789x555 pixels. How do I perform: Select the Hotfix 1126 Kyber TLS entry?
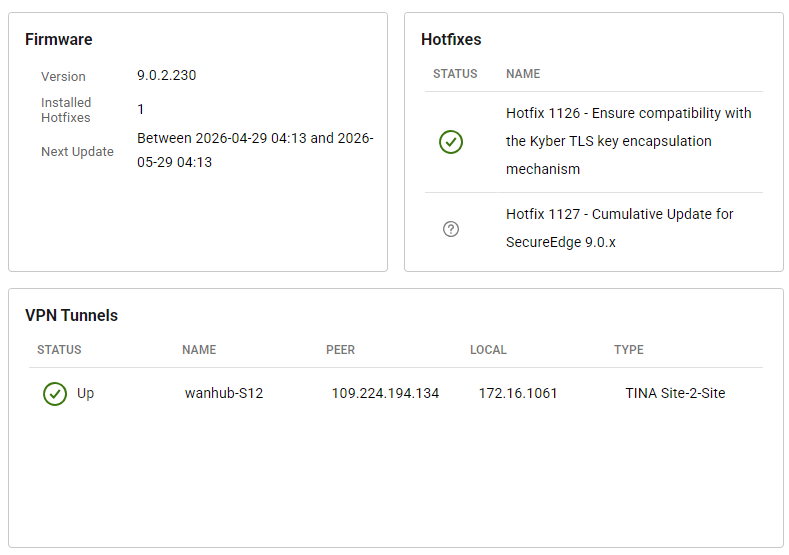click(628, 141)
